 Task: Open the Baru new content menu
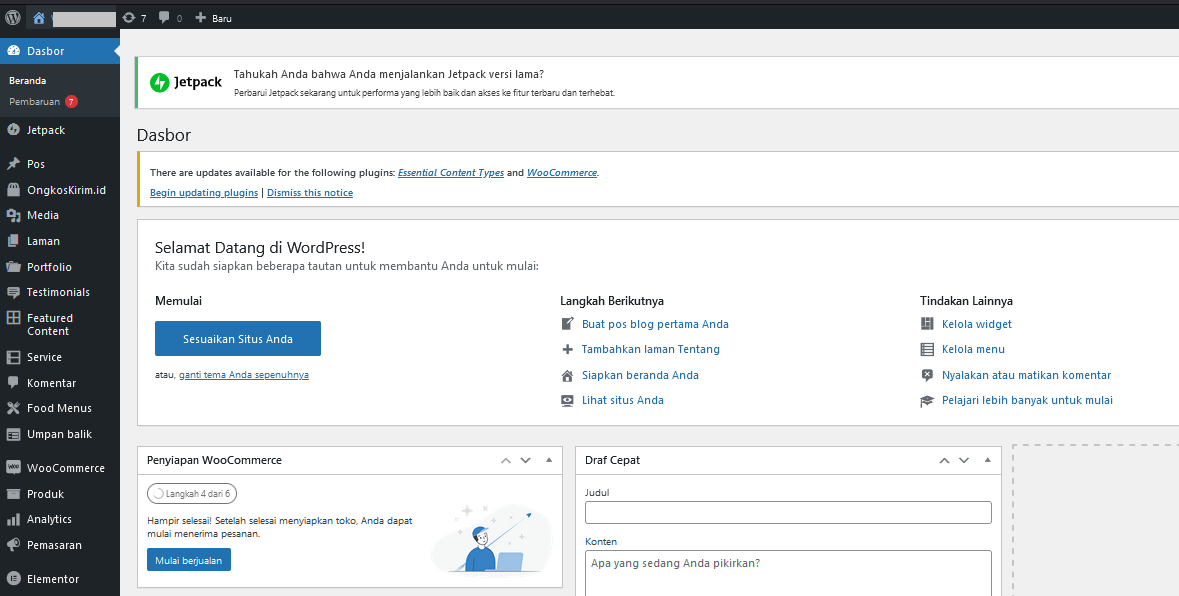(214, 18)
